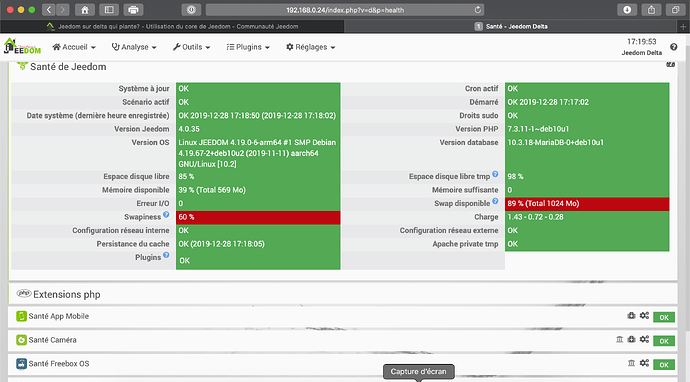Click the Safari address bar URL field
The image size is (690, 382).
coord(345,10)
